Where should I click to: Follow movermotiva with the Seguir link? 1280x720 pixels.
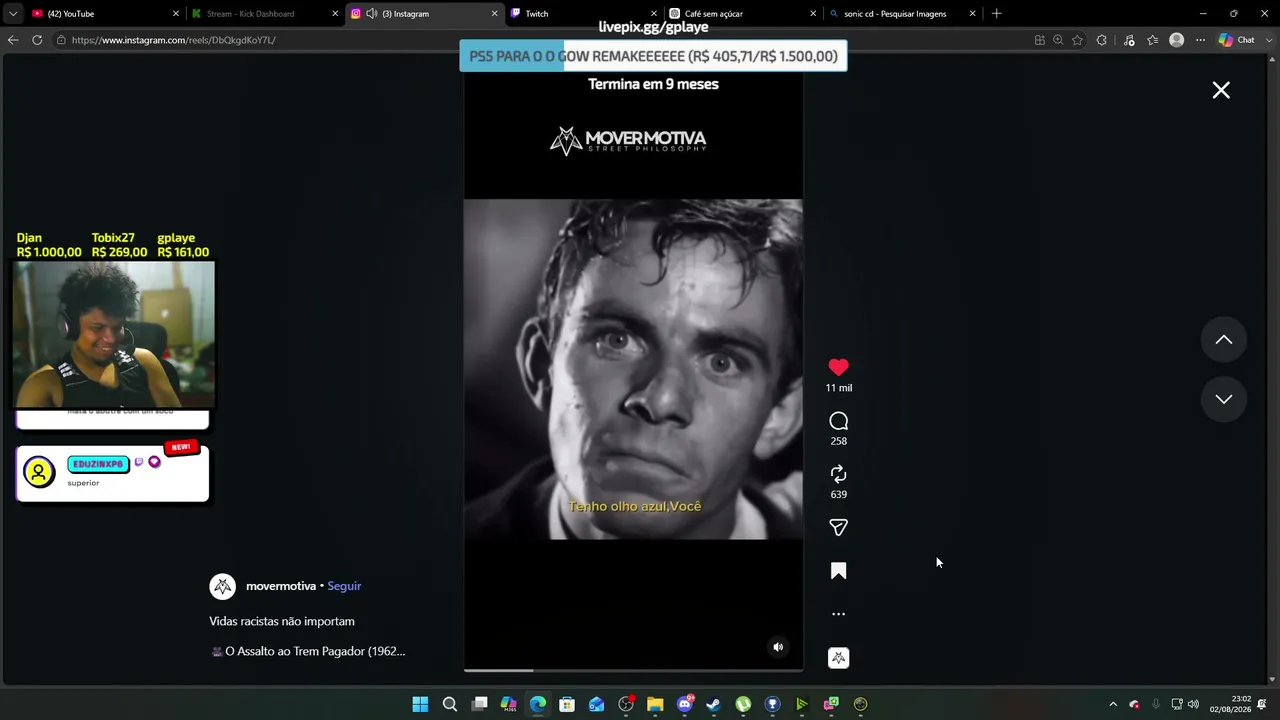[x=344, y=586]
